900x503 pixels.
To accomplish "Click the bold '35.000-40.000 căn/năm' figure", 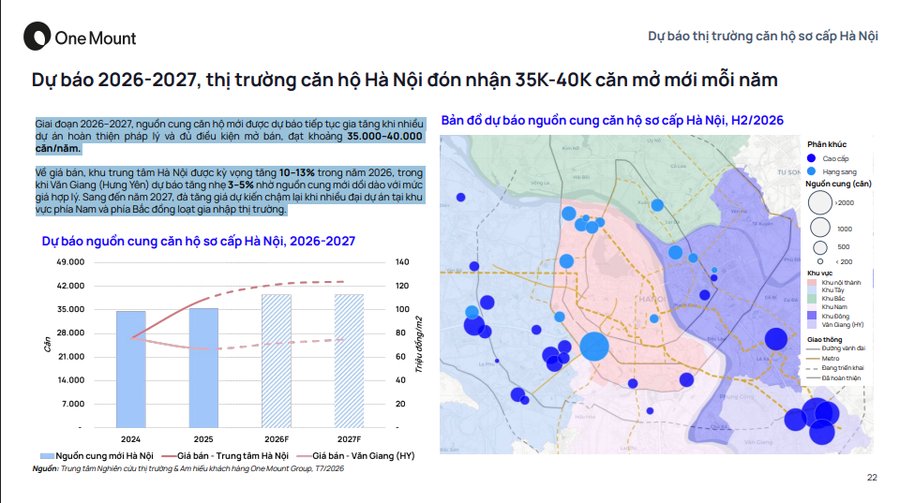I will [229, 142].
